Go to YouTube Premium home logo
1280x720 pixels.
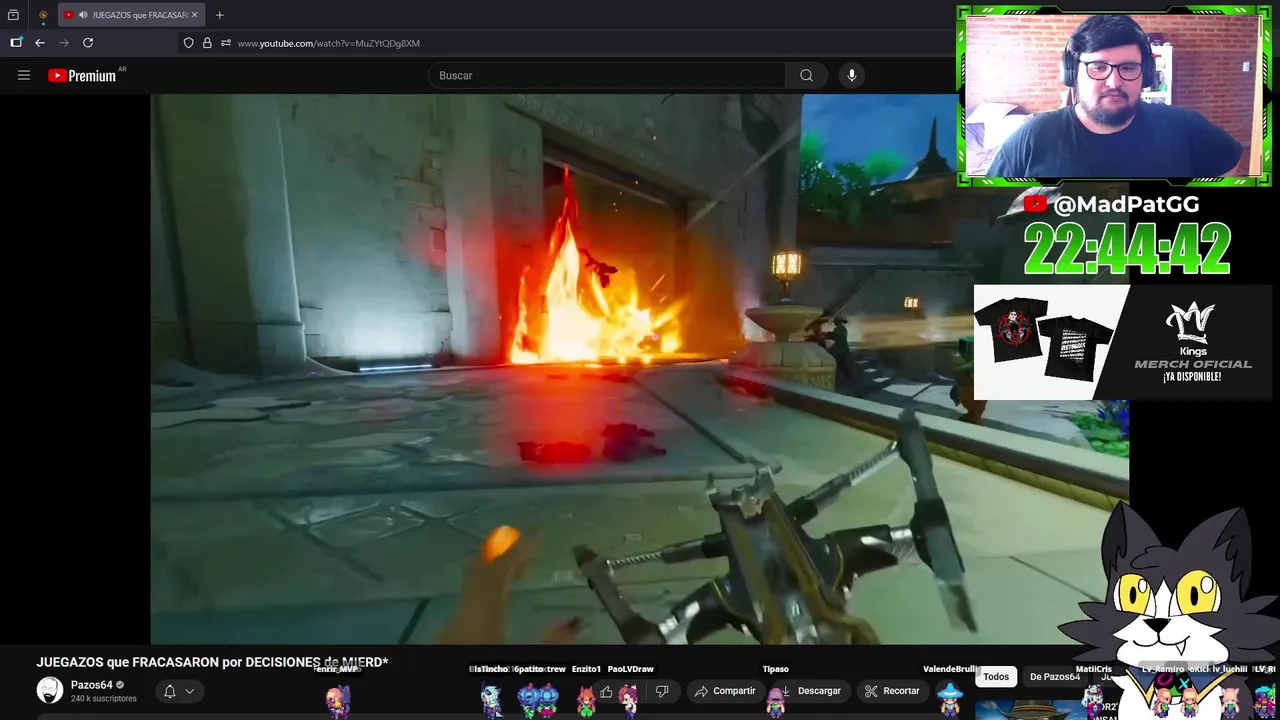[x=82, y=75]
